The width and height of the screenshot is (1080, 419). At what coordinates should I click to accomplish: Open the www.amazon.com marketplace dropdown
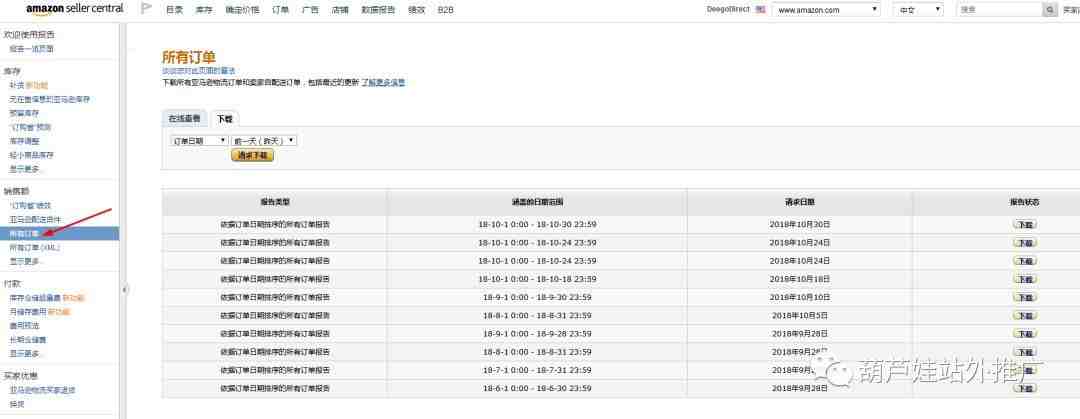pos(826,9)
